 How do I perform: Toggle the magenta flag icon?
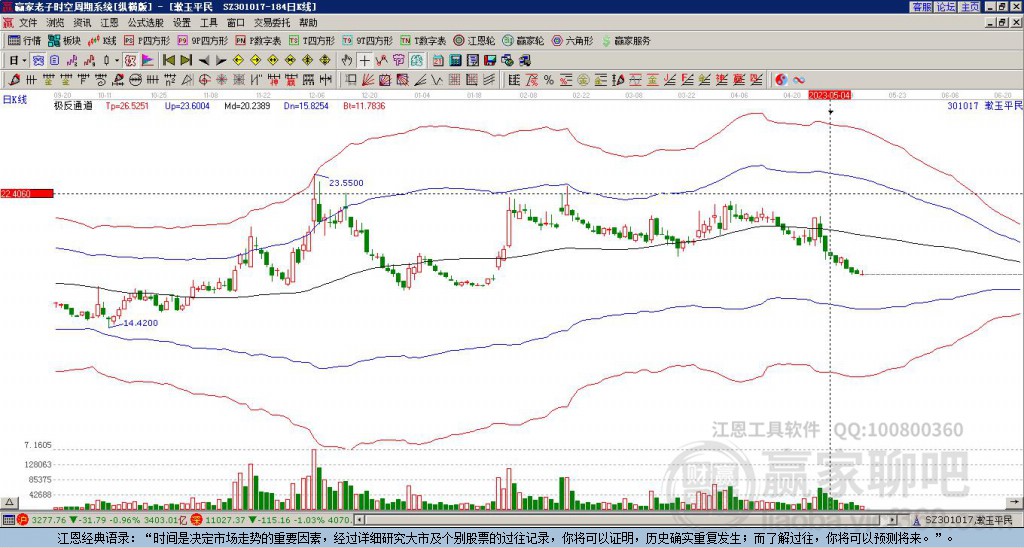148,61
